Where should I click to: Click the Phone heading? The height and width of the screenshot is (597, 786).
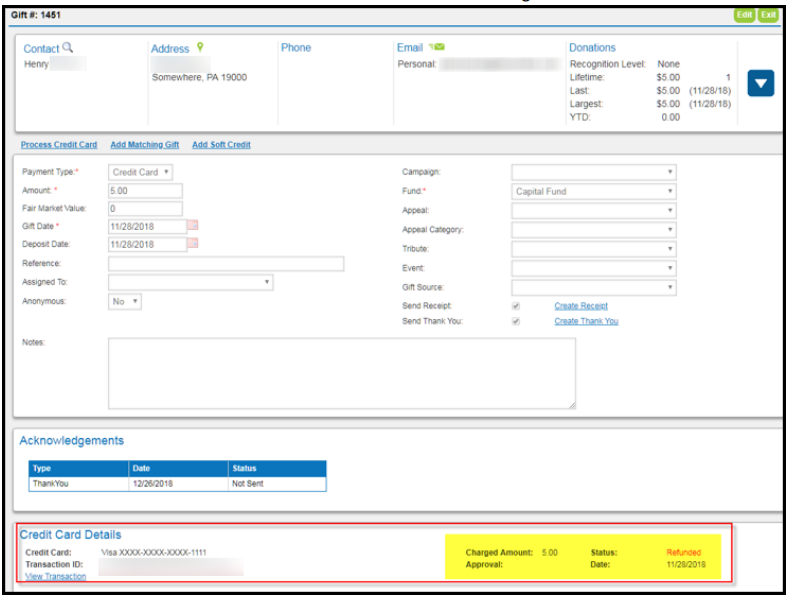click(296, 48)
